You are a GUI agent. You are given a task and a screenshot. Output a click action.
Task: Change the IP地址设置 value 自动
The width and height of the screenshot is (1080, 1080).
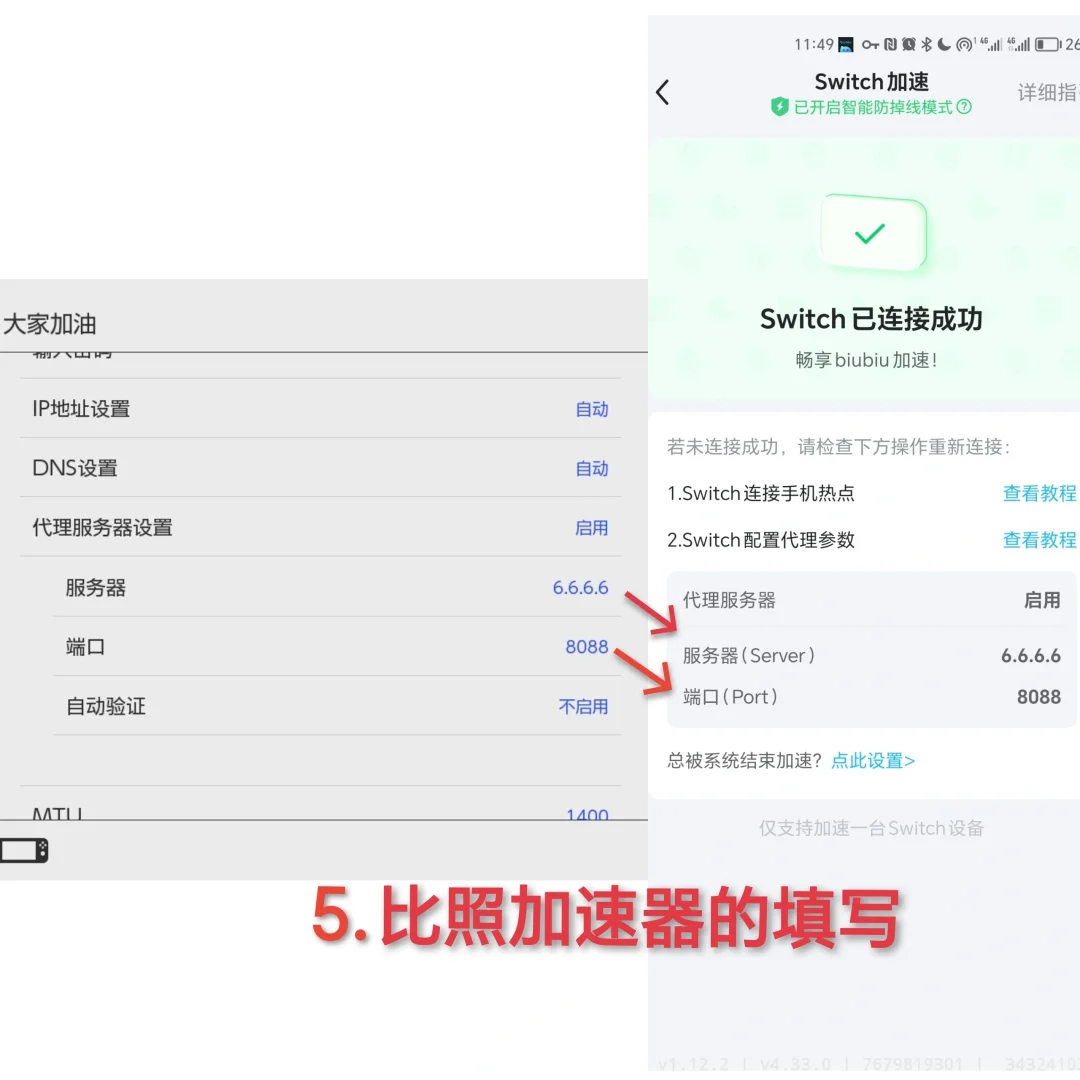click(x=592, y=409)
